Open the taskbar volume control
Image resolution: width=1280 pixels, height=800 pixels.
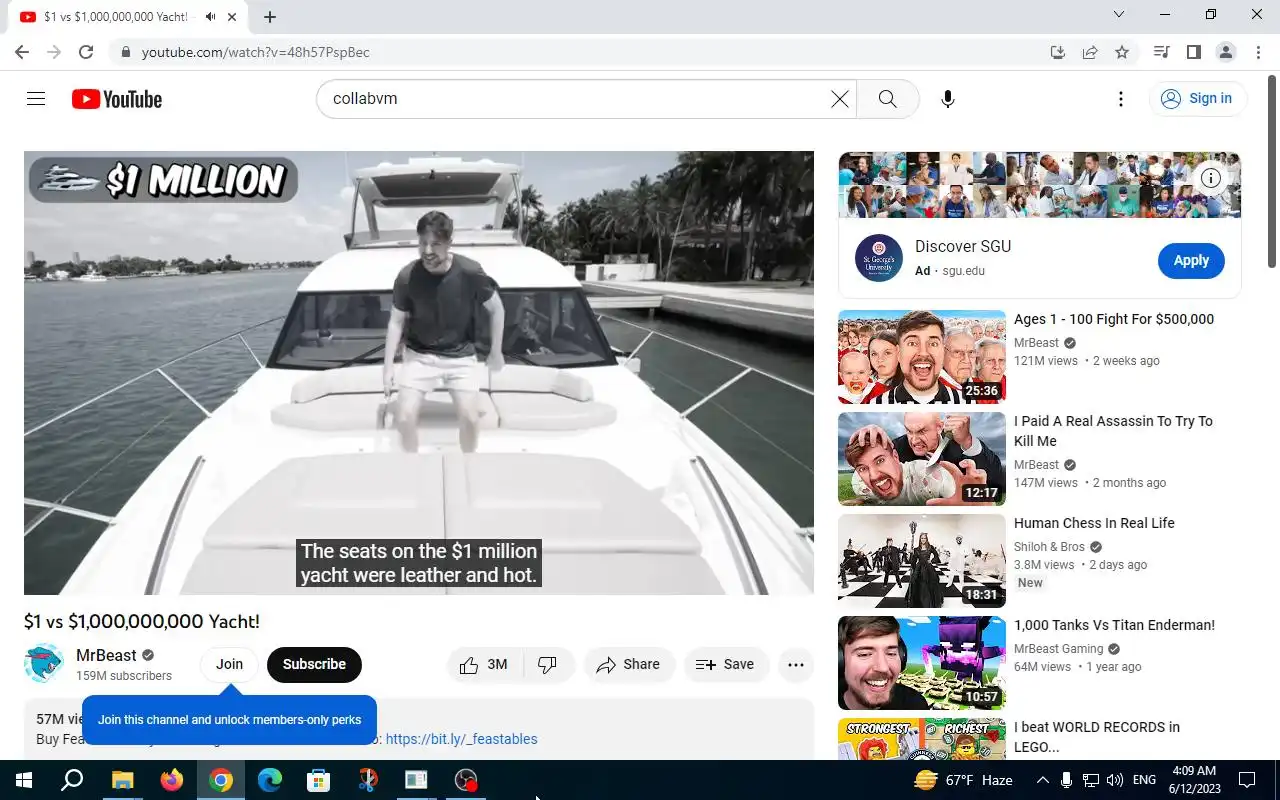click(x=1115, y=780)
